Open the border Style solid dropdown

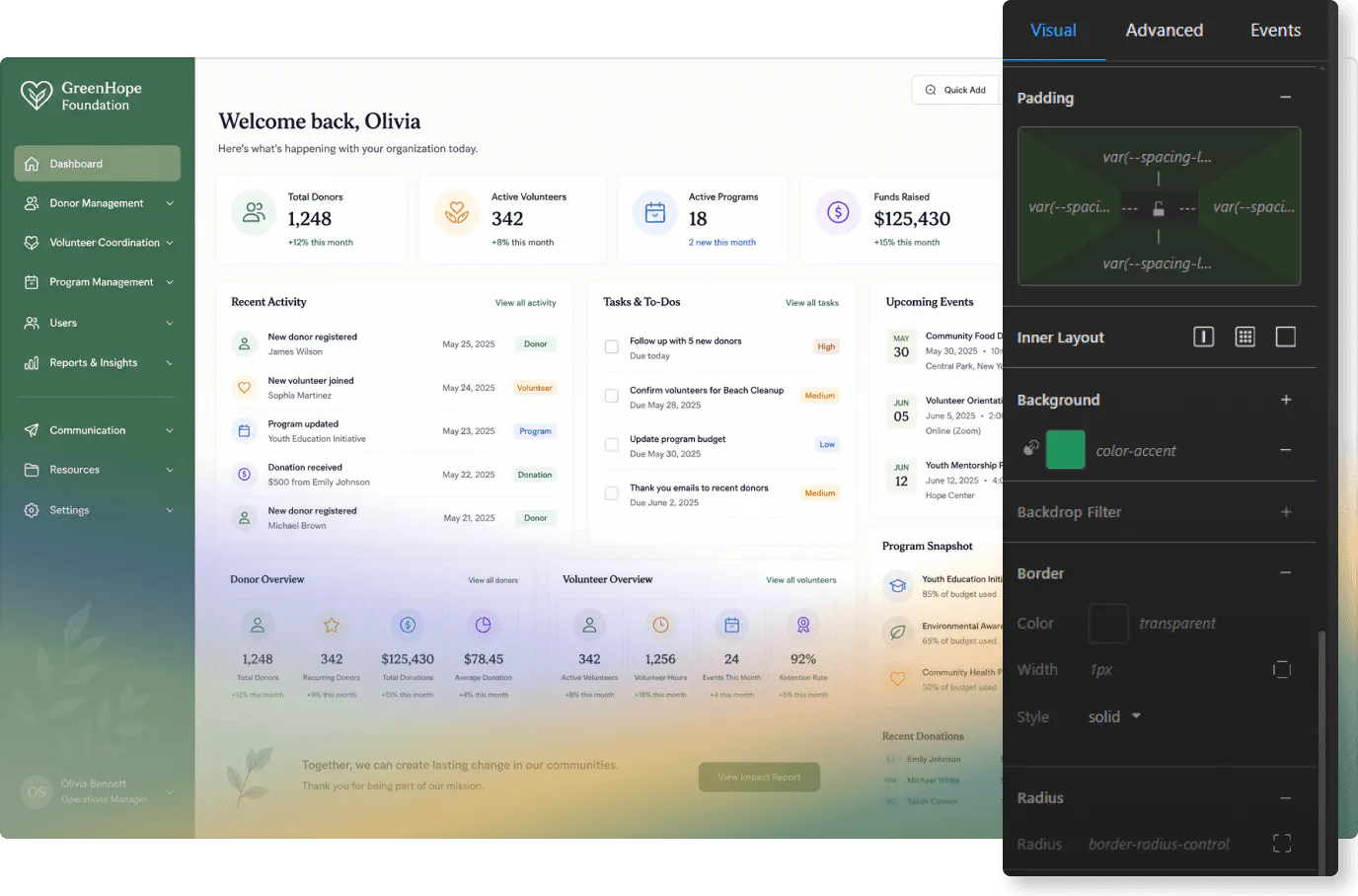(x=1115, y=716)
